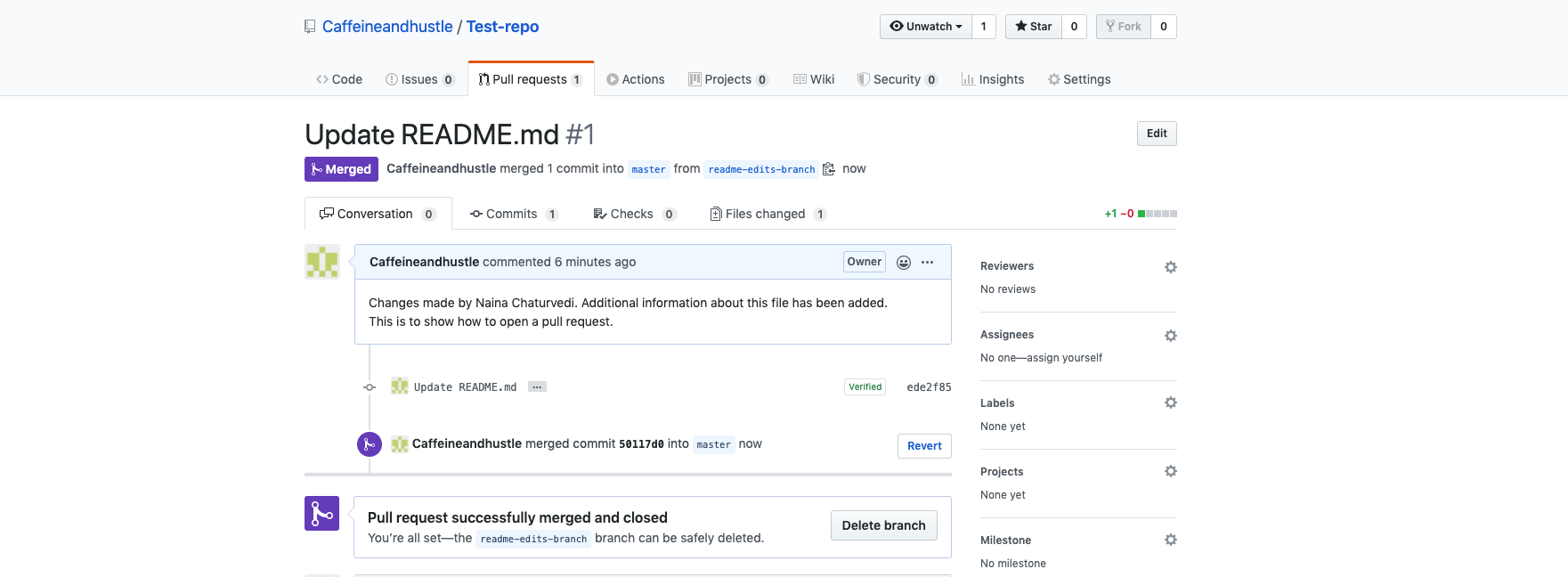
Task: Click the commit node icon on timeline
Action: (370, 387)
